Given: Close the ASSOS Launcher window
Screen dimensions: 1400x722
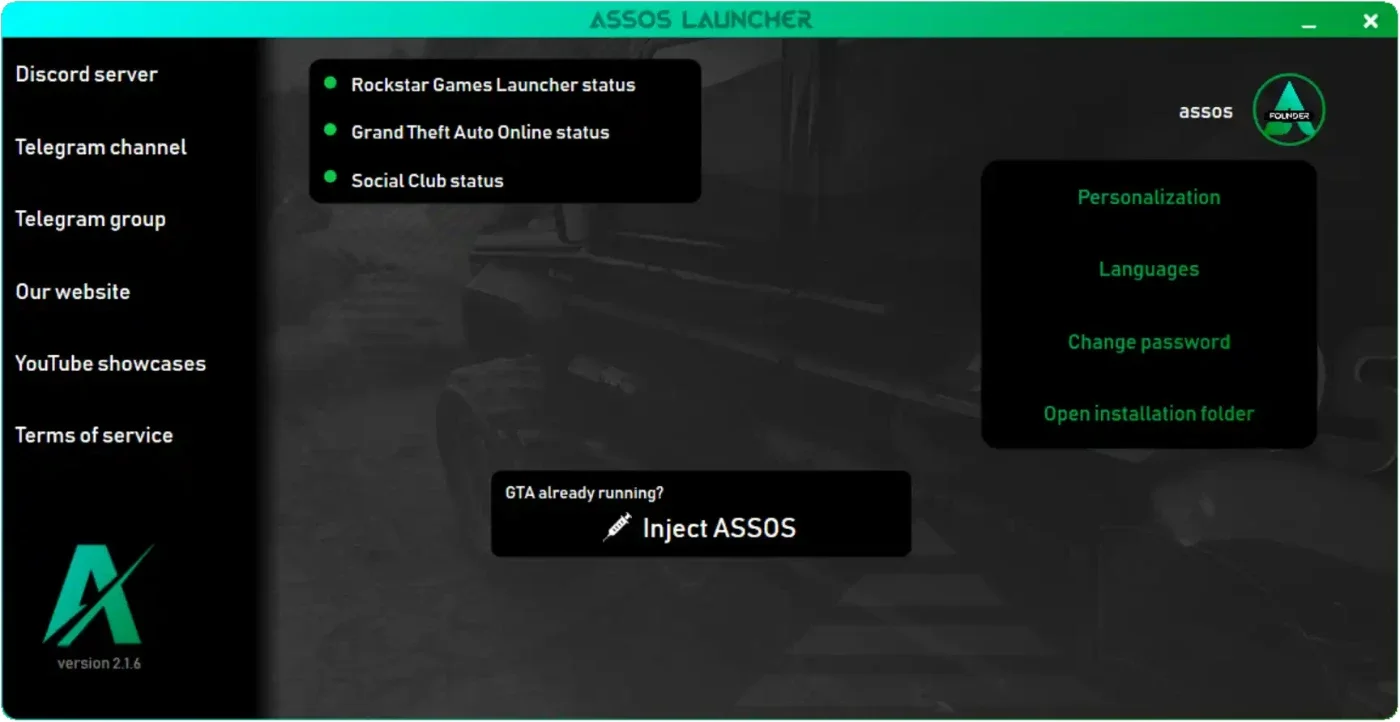Looking at the screenshot, I should (1371, 21).
